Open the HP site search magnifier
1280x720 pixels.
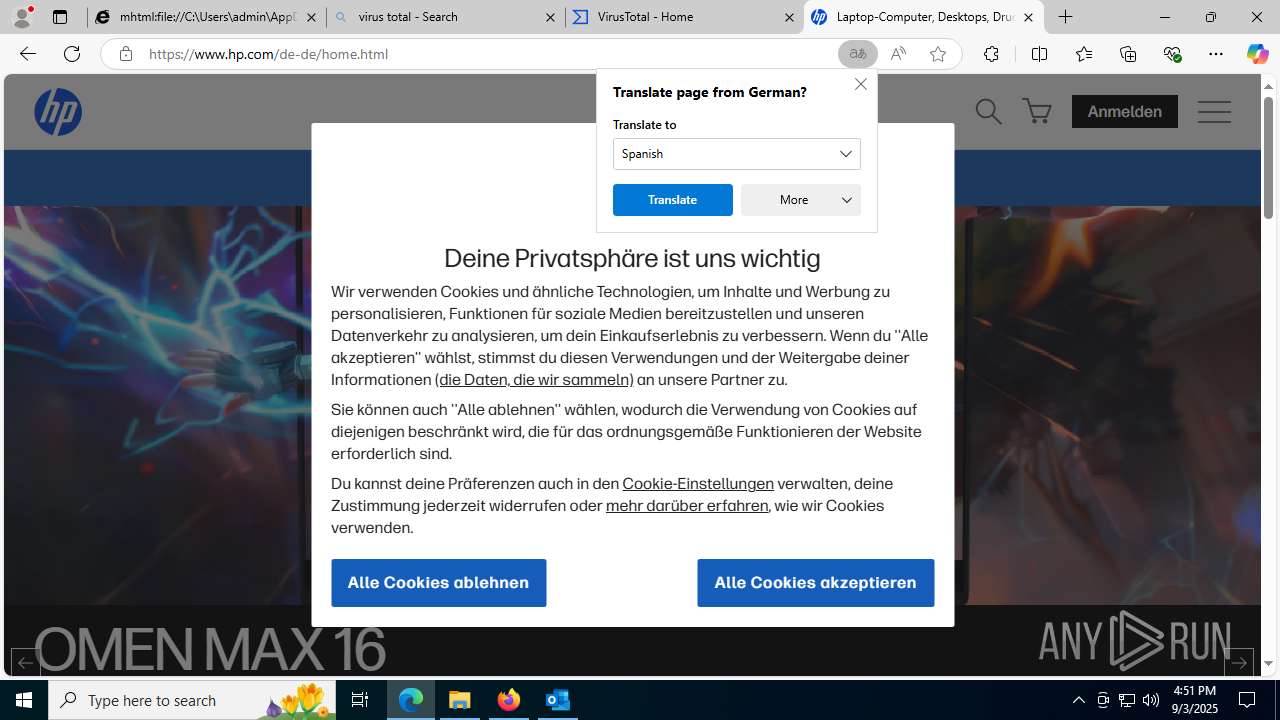coord(988,111)
